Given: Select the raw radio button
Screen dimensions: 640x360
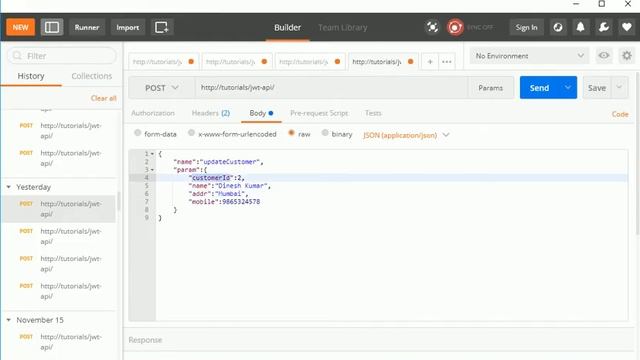Looking at the screenshot, I should pyautogui.click(x=291, y=133).
